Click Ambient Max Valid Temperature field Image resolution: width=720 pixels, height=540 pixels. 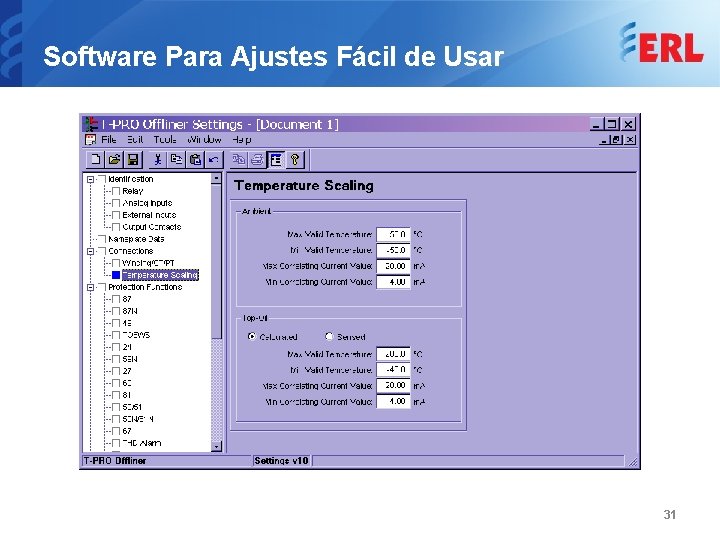[x=393, y=234]
